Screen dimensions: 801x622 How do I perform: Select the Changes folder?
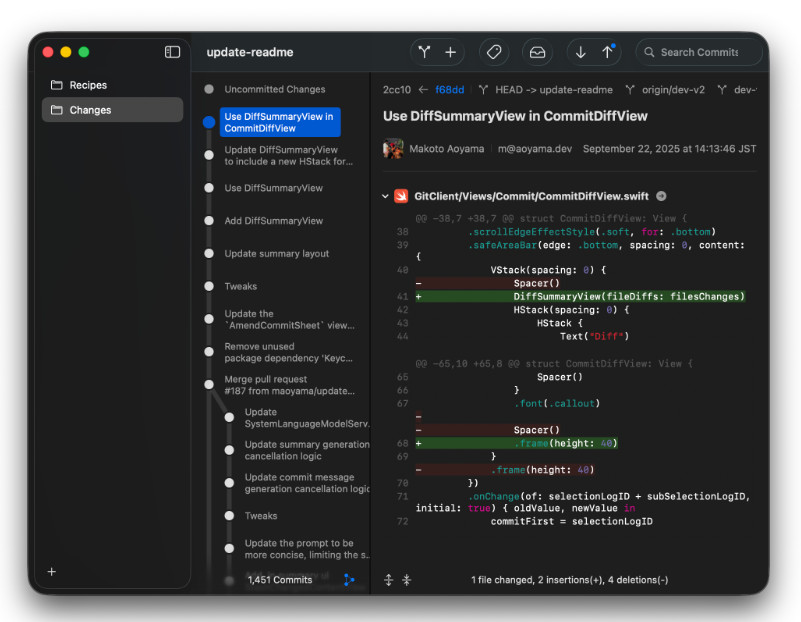tap(112, 110)
